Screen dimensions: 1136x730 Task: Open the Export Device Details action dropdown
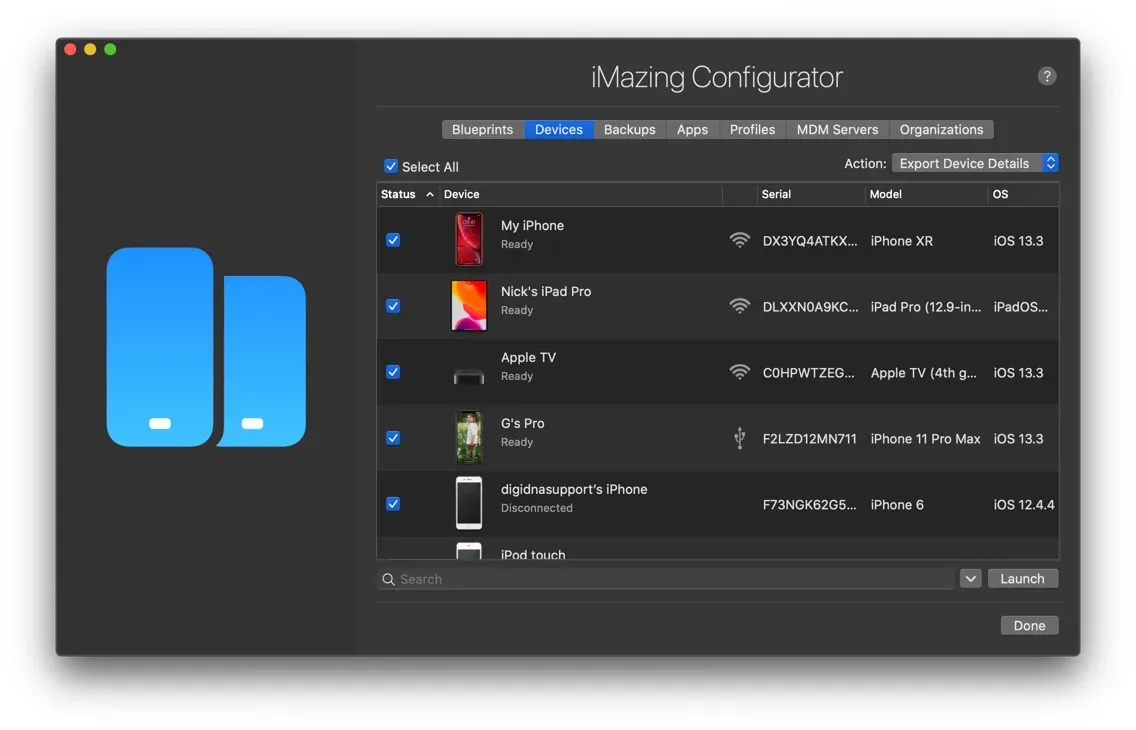tap(975, 162)
